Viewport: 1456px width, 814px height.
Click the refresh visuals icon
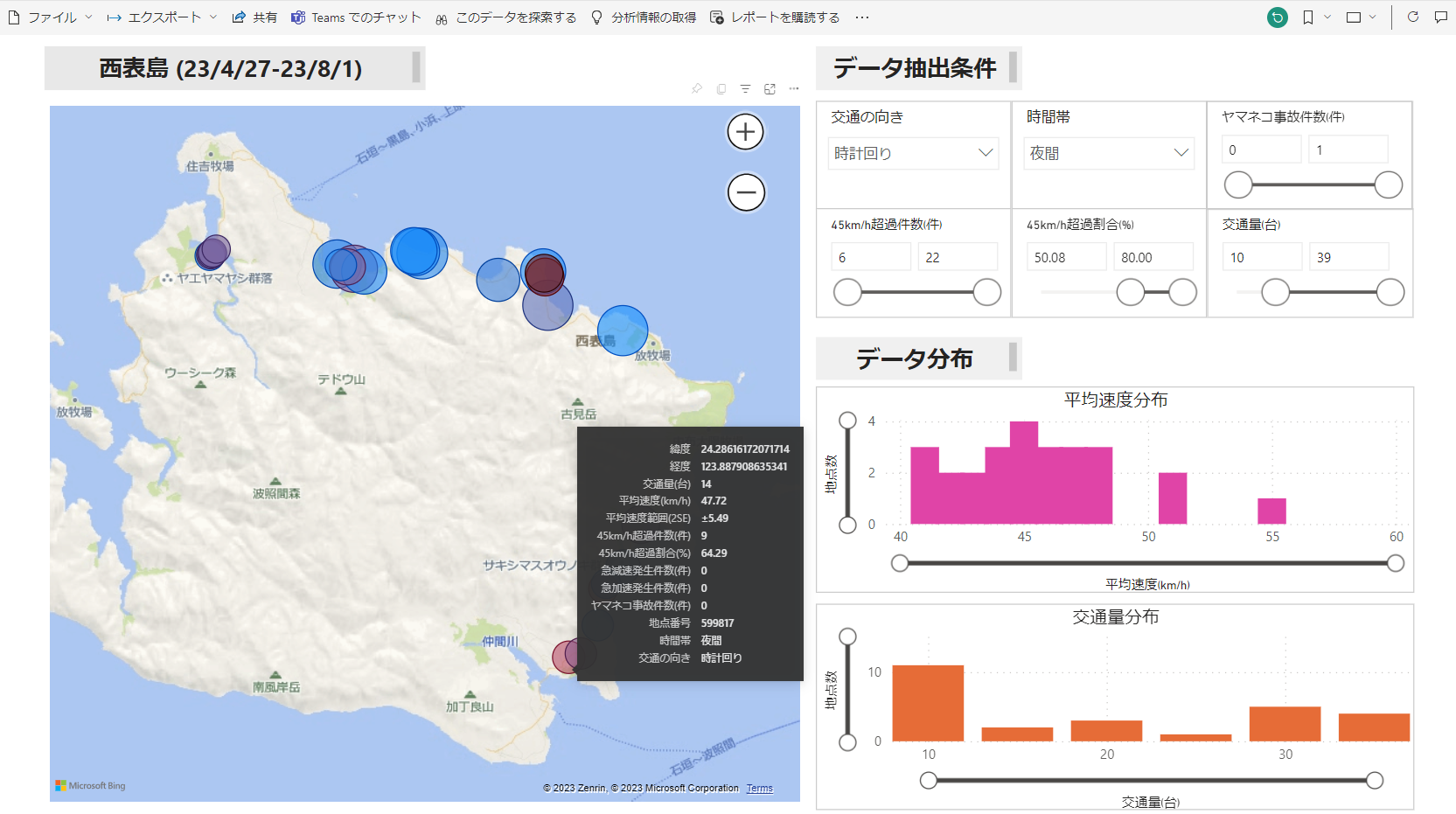pyautogui.click(x=1412, y=17)
